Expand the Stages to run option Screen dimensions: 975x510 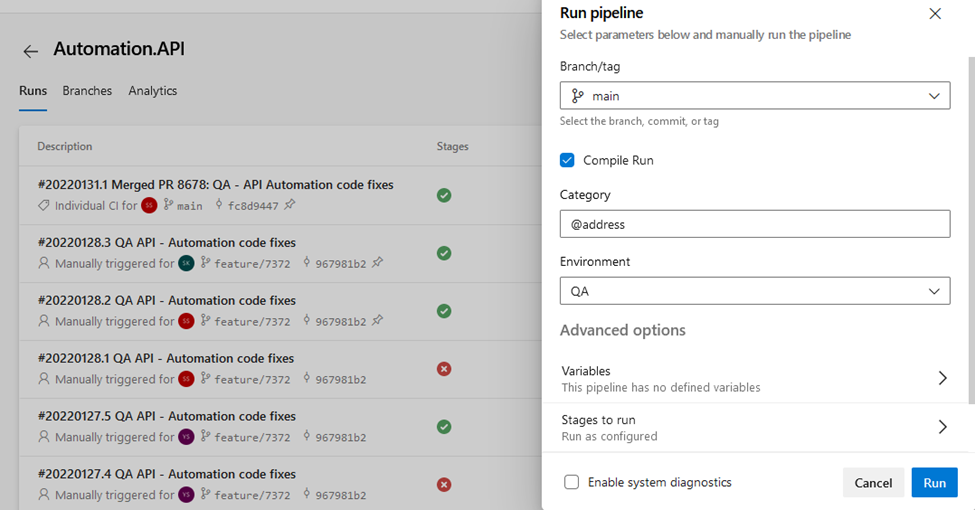[x=755, y=427]
